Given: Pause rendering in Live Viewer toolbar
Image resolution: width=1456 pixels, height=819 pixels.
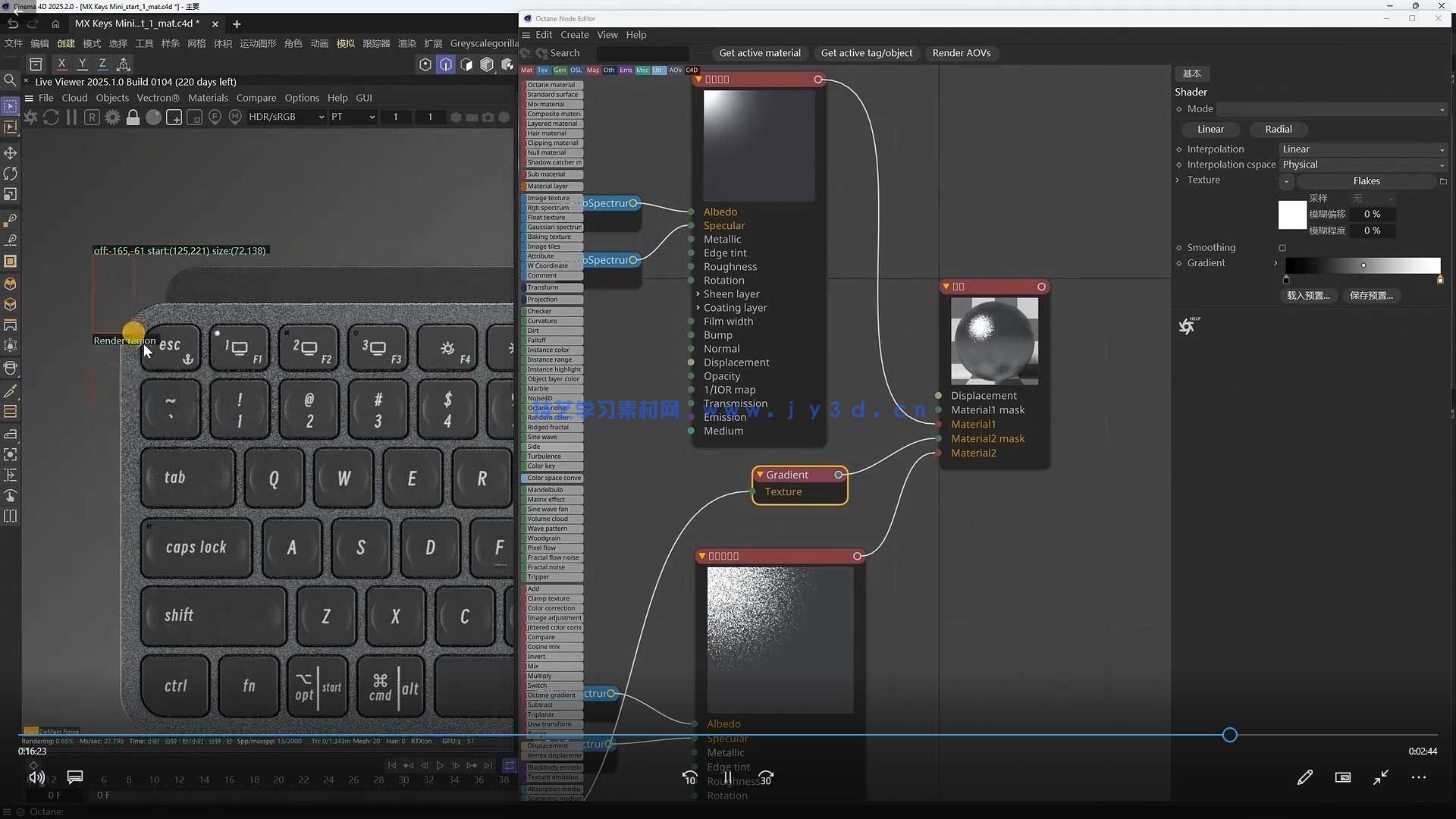Looking at the screenshot, I should [71, 117].
